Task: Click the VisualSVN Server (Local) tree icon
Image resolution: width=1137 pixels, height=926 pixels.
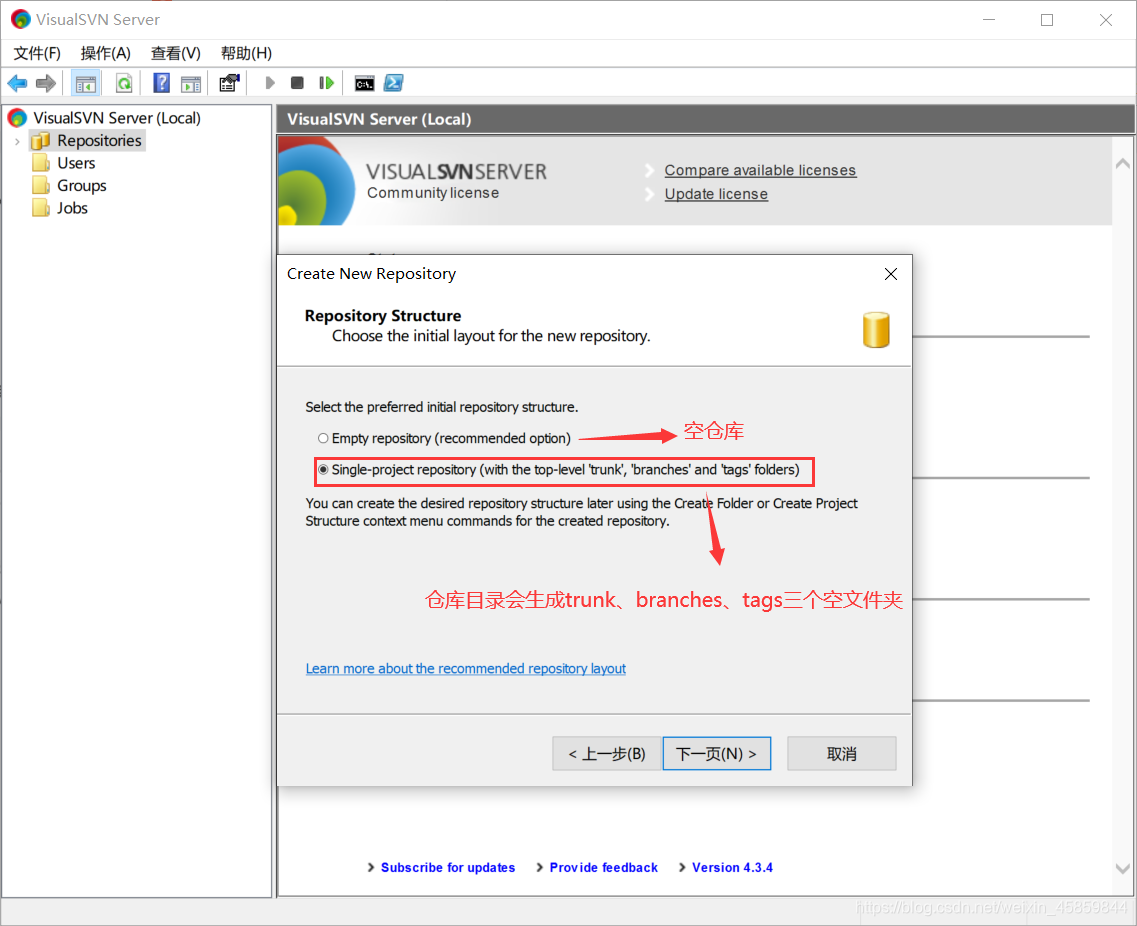Action: 17,118
